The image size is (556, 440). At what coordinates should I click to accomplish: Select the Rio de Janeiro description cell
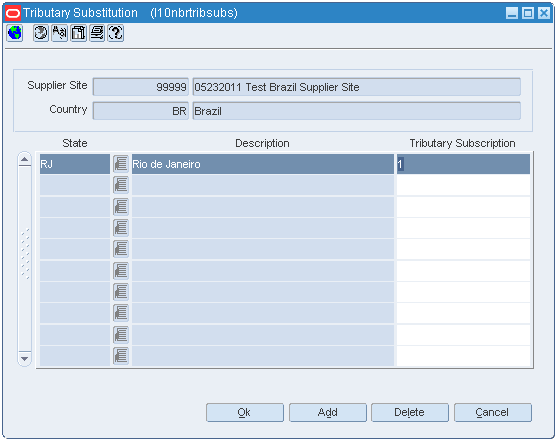click(x=263, y=164)
